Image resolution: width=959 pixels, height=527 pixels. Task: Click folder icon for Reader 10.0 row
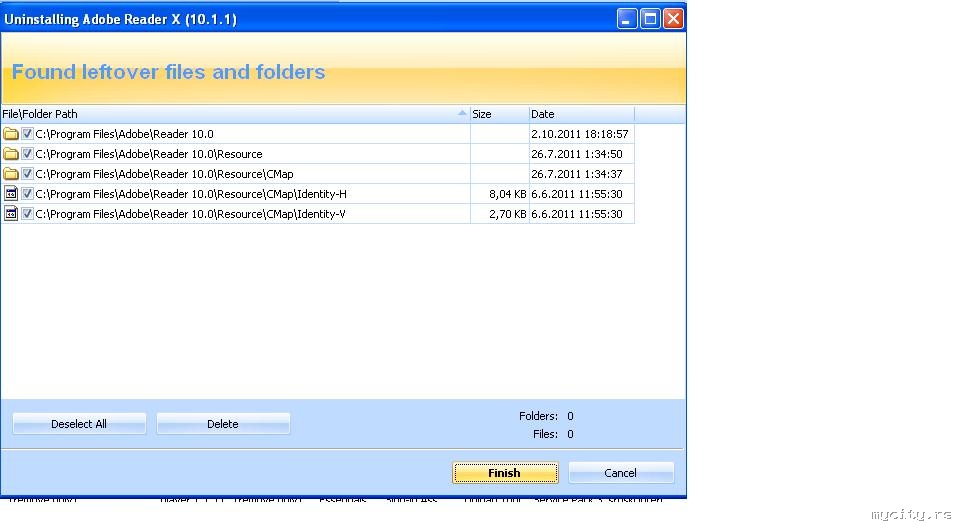(10, 134)
